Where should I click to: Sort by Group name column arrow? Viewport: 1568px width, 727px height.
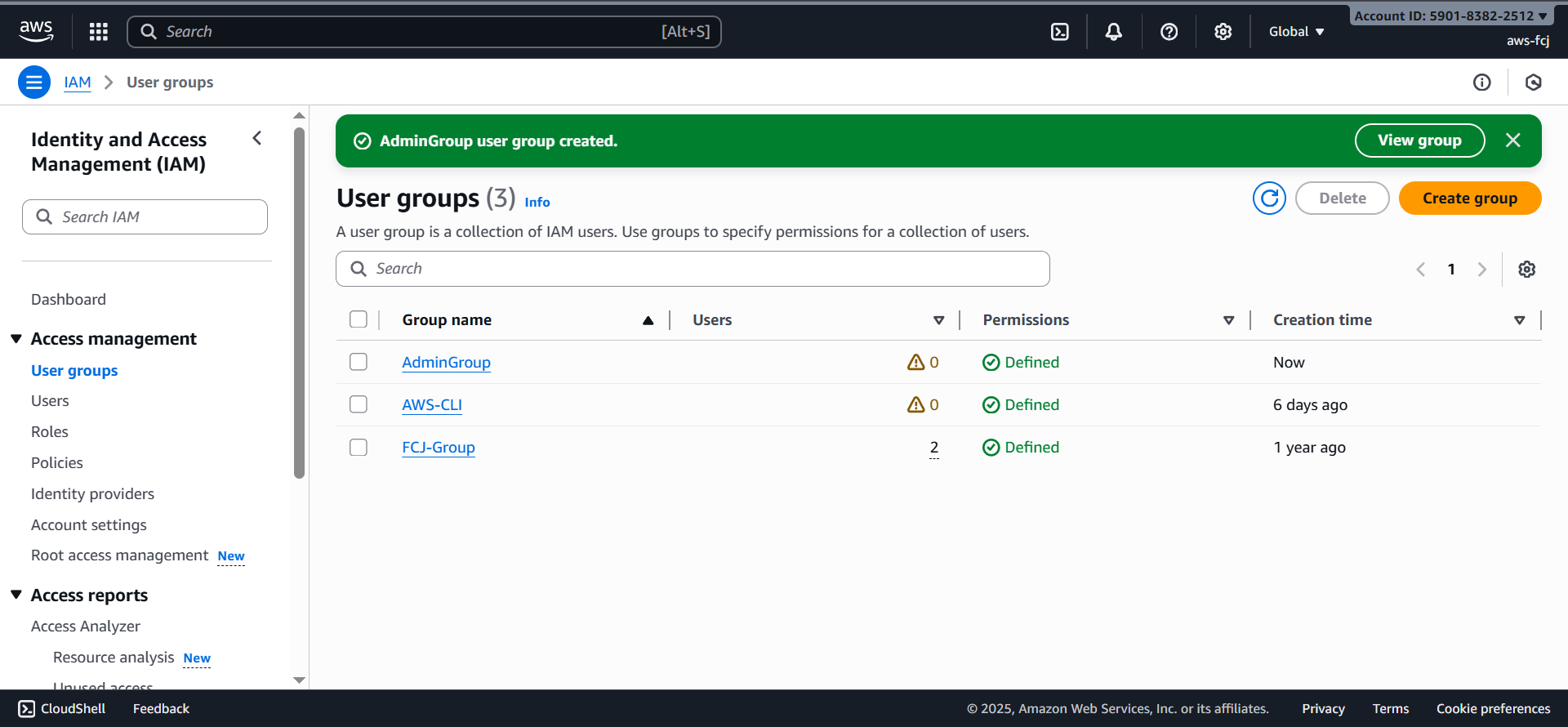coord(648,320)
